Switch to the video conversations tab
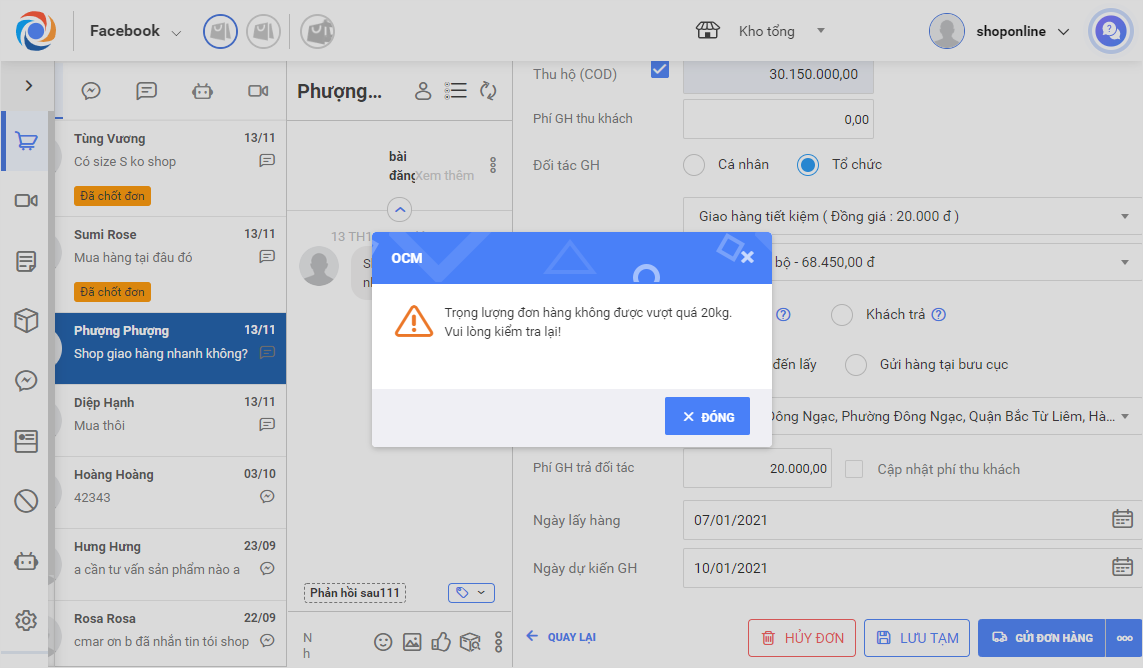The image size is (1143, 668). click(x=258, y=90)
